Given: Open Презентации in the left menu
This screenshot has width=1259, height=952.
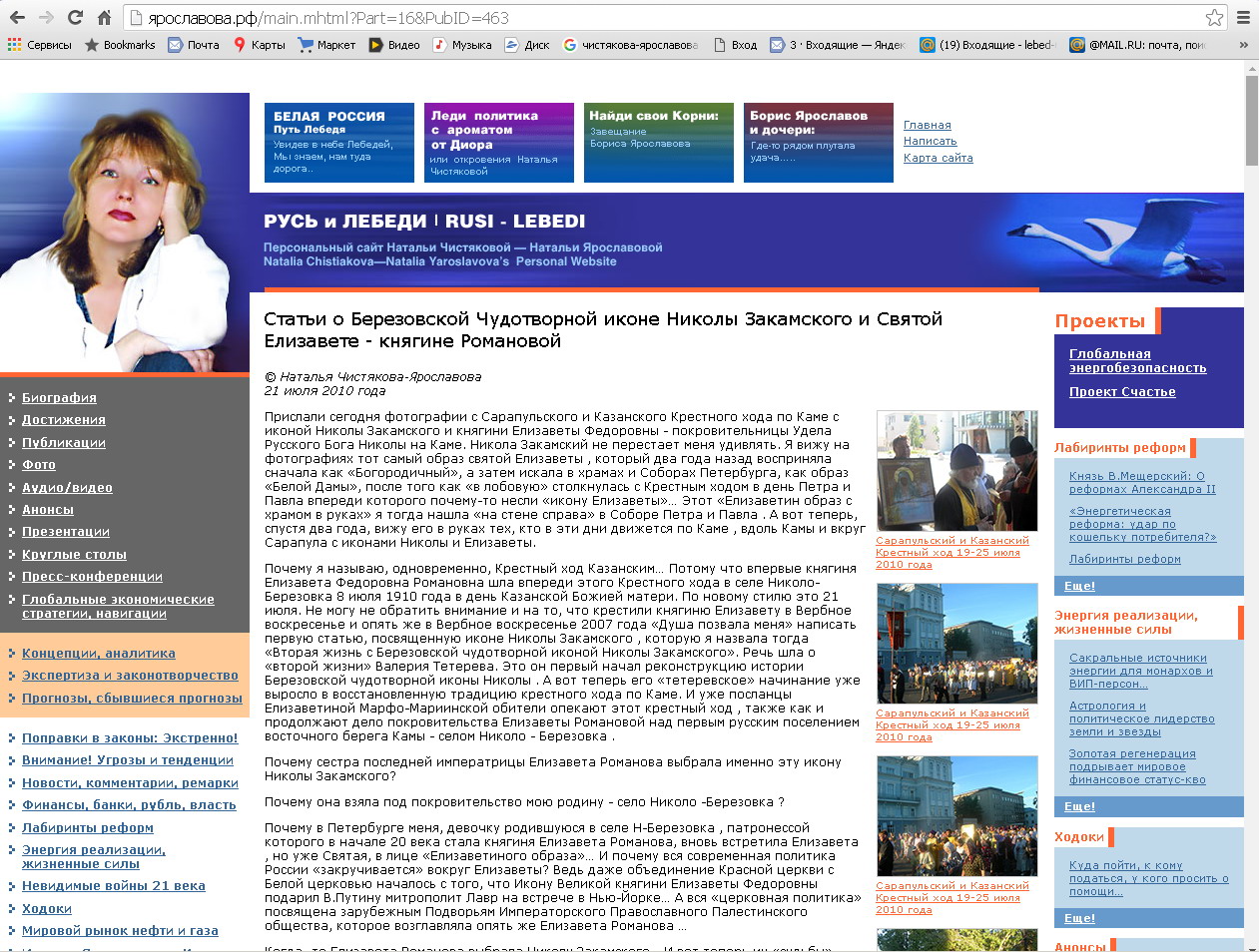Looking at the screenshot, I should point(66,532).
